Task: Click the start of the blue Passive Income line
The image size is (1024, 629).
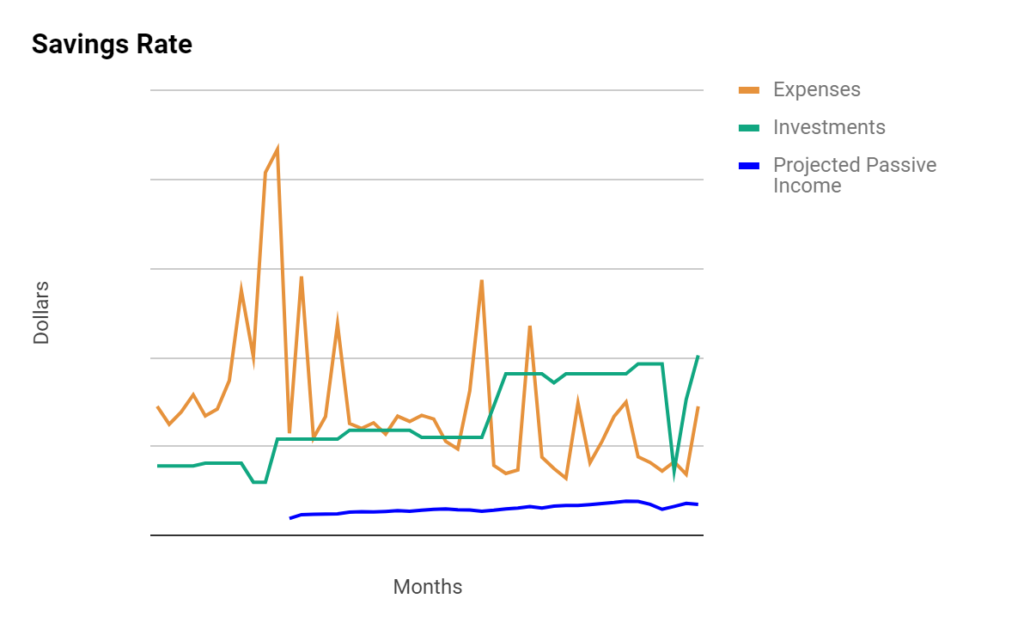Action: point(291,518)
